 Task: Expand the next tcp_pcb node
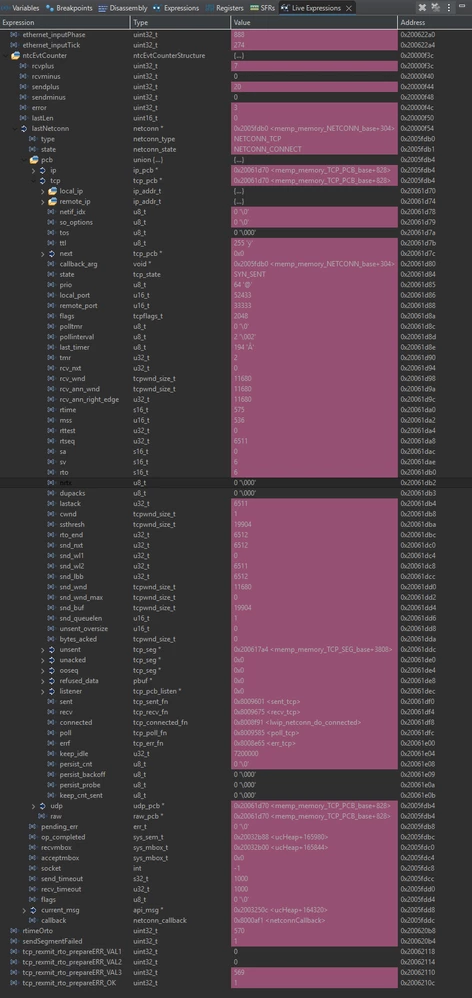[x=43, y=253]
